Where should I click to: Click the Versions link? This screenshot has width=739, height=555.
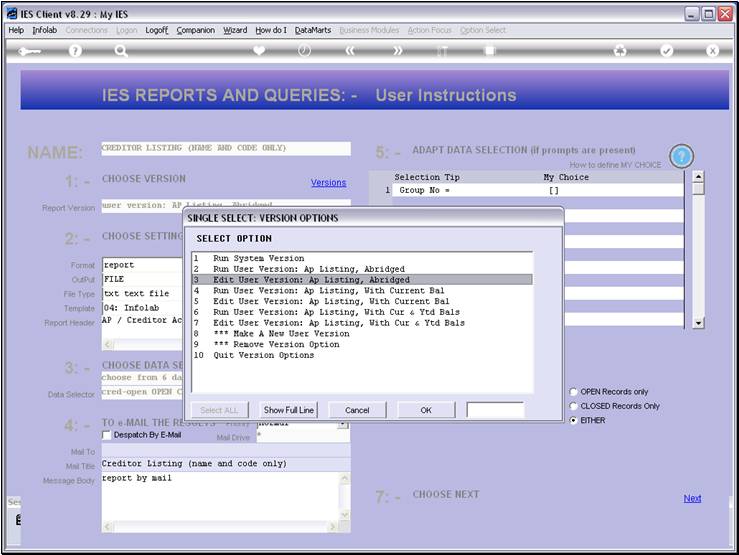328,182
